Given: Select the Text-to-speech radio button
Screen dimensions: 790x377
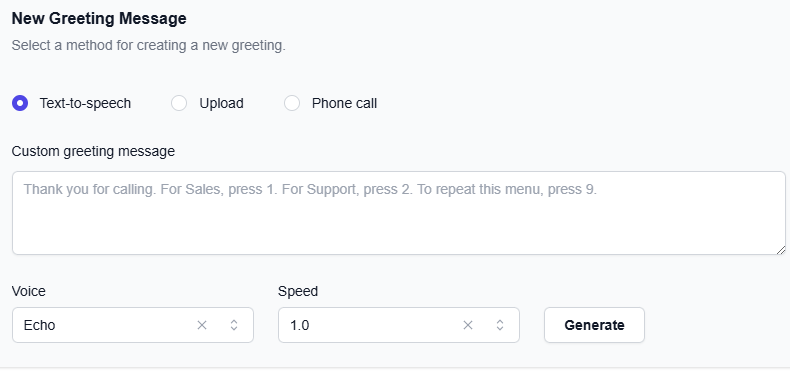Looking at the screenshot, I should click(20, 103).
